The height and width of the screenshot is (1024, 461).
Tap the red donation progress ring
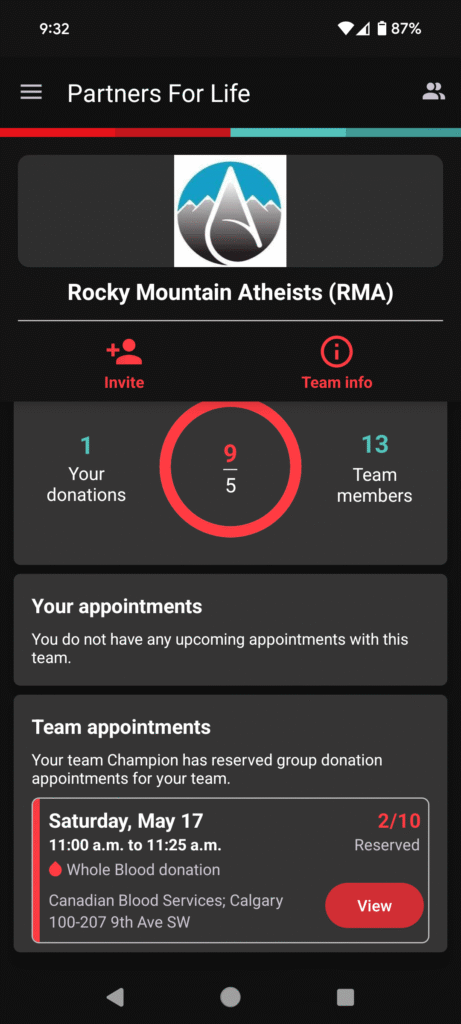pyautogui.click(x=230, y=469)
